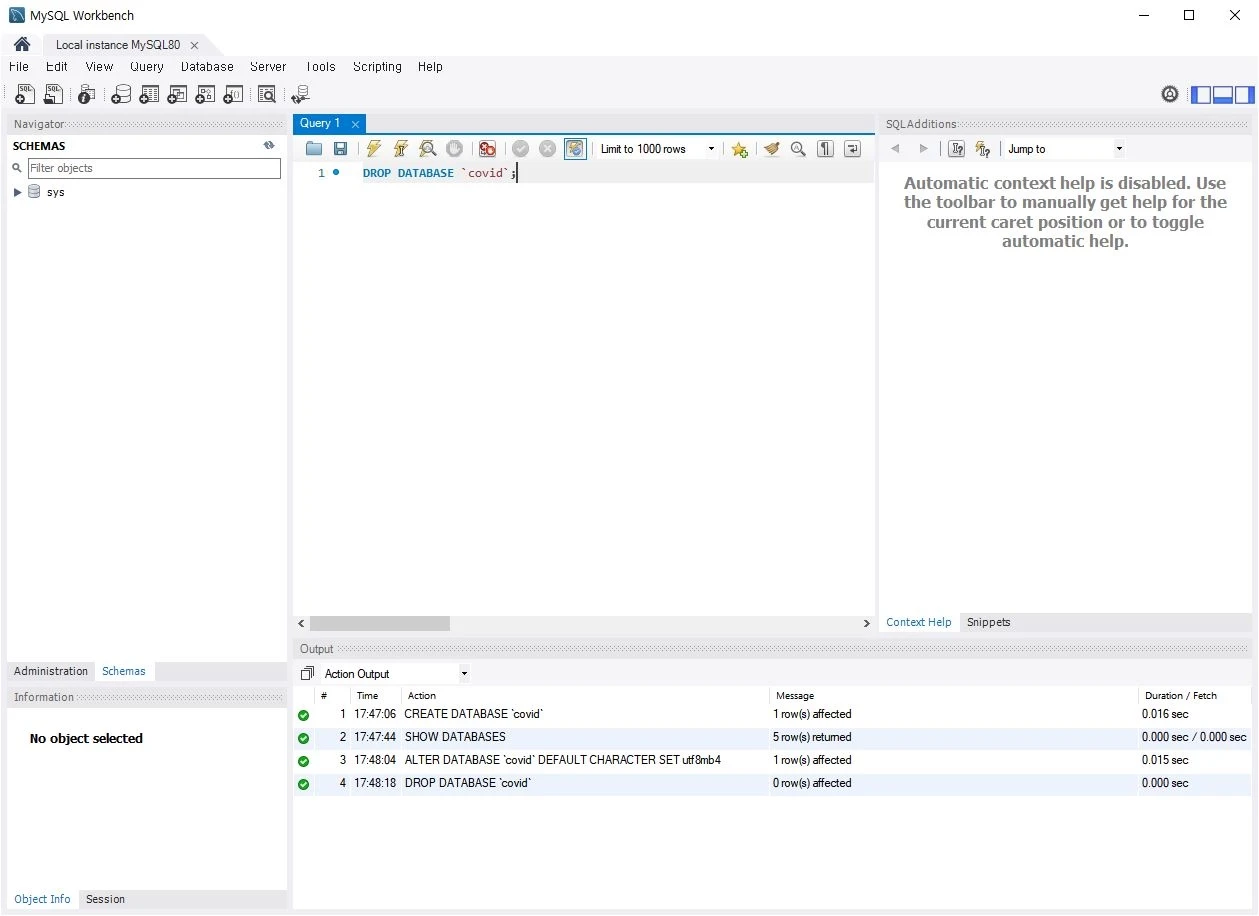Click the Filter objects search field
Viewport: 1259px width, 916px height.
click(x=154, y=168)
